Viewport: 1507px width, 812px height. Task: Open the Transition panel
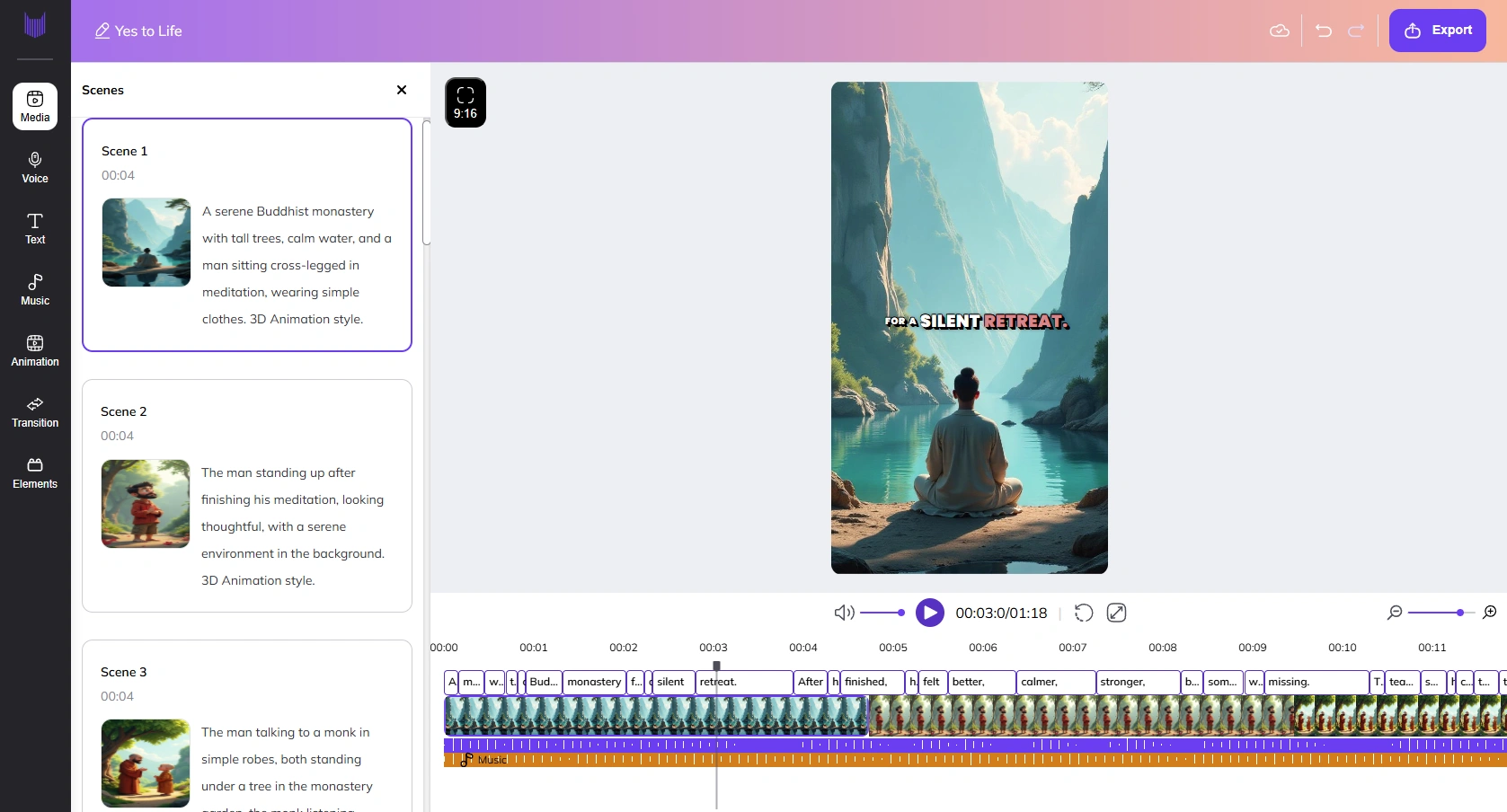(x=35, y=411)
